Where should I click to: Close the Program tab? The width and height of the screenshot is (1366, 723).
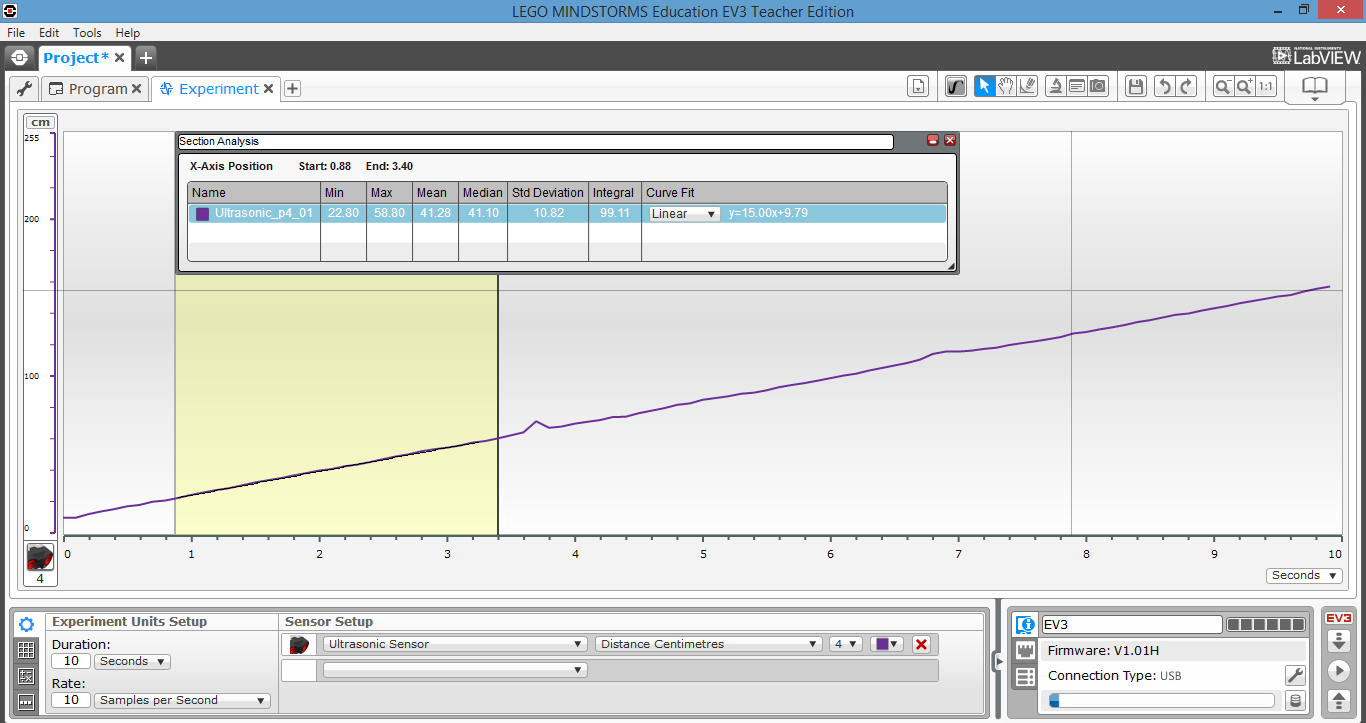pos(138,89)
